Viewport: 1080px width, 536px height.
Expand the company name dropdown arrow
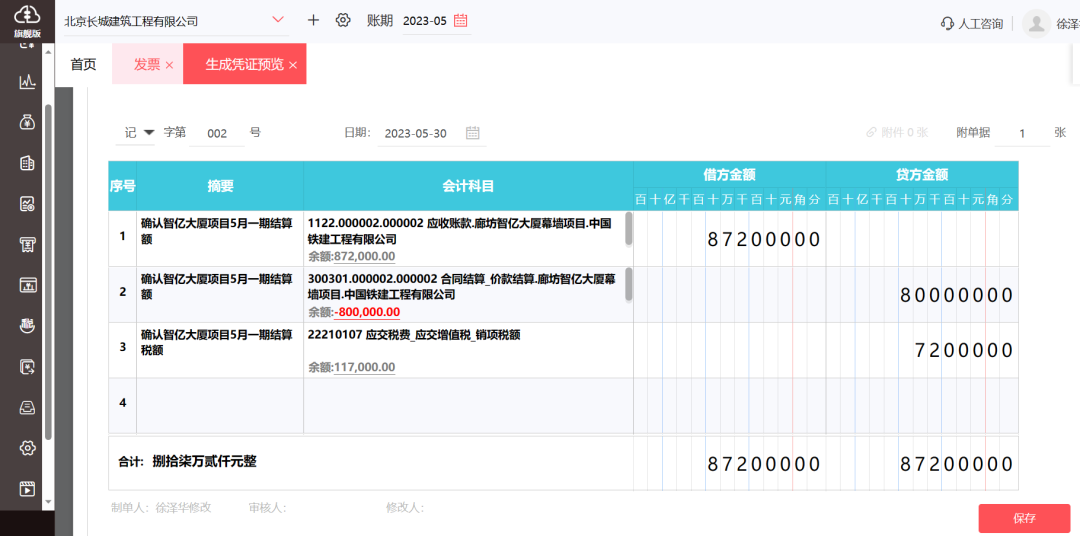click(278, 20)
